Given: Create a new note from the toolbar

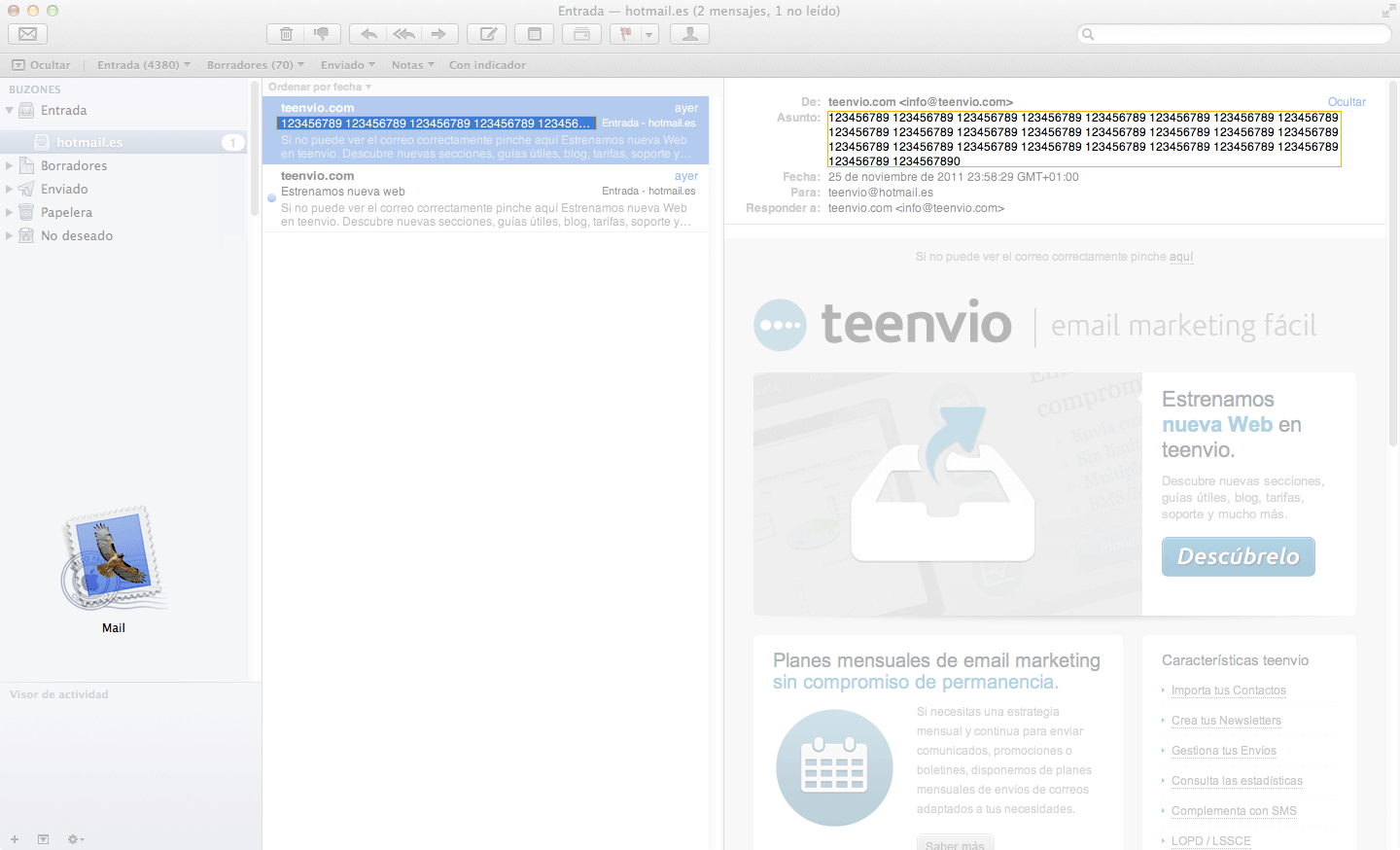Looking at the screenshot, I should coord(535,34).
